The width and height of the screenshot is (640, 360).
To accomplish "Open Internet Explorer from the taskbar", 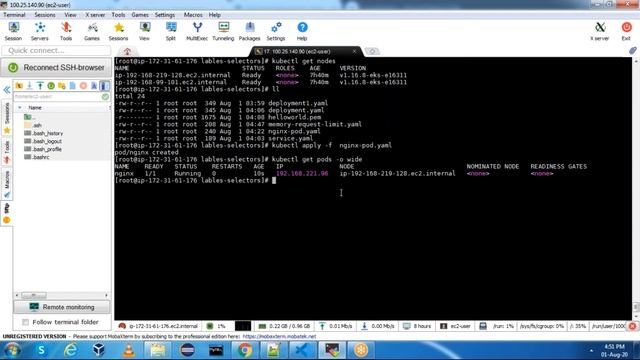I will [x=70, y=350].
